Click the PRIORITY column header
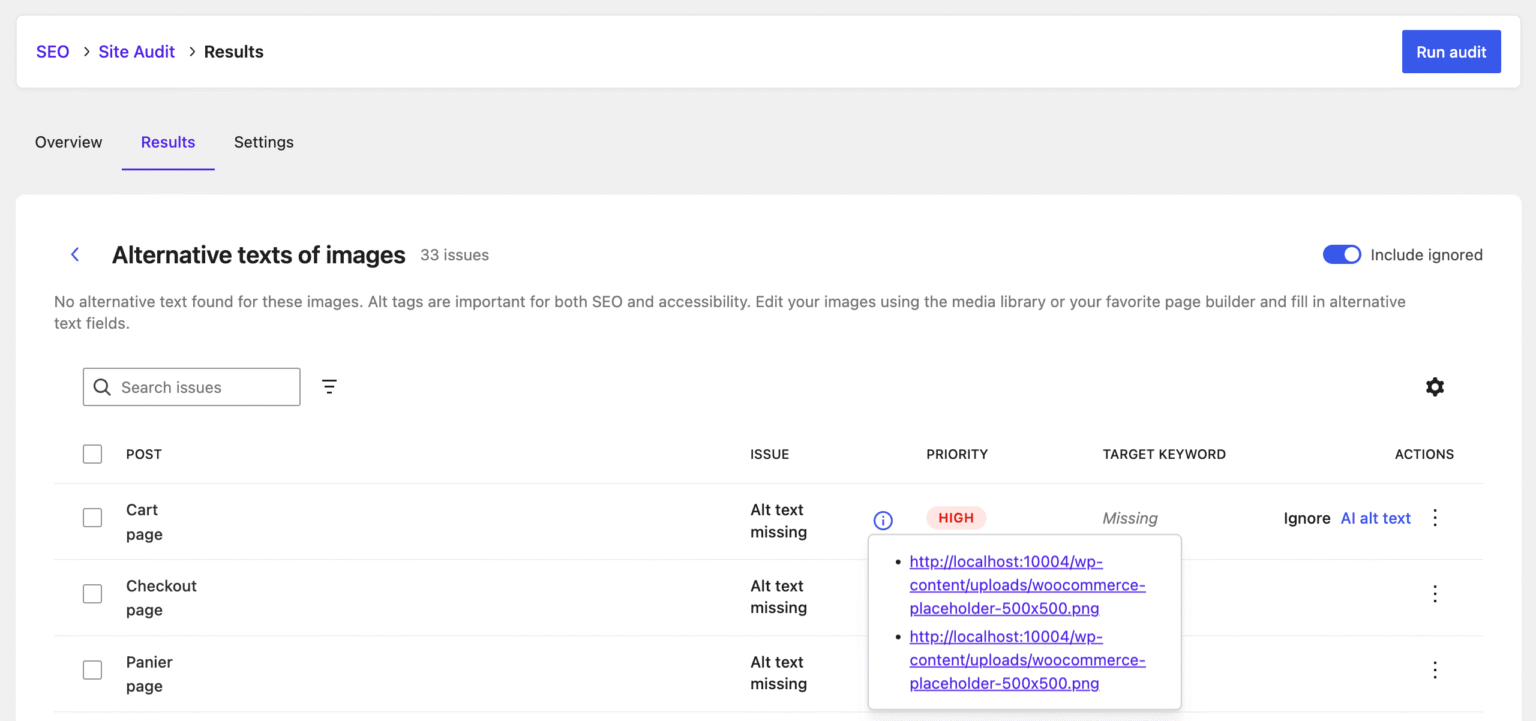1536x721 pixels. tap(957, 454)
